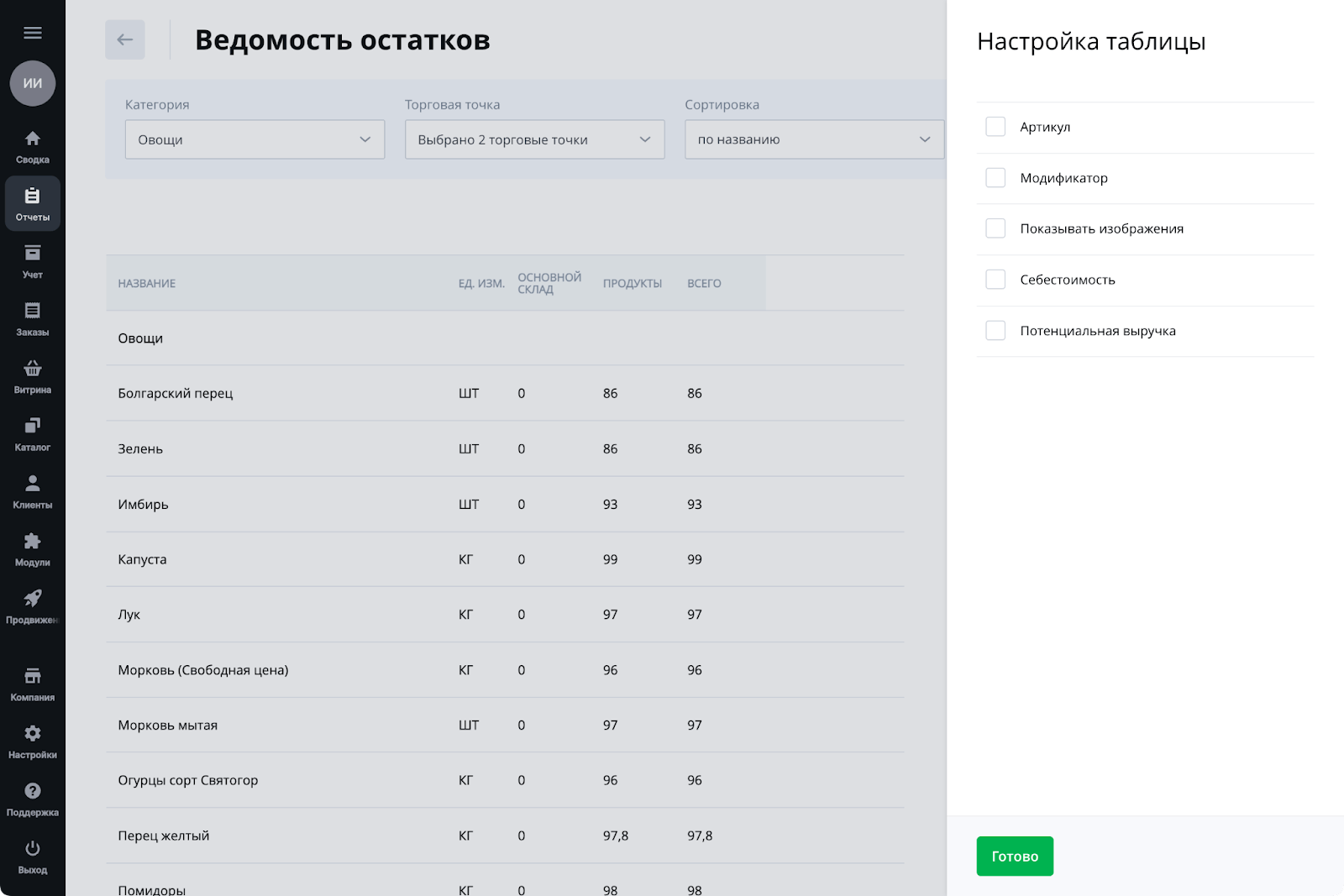Click the 99 total in Капуста row

point(695,559)
